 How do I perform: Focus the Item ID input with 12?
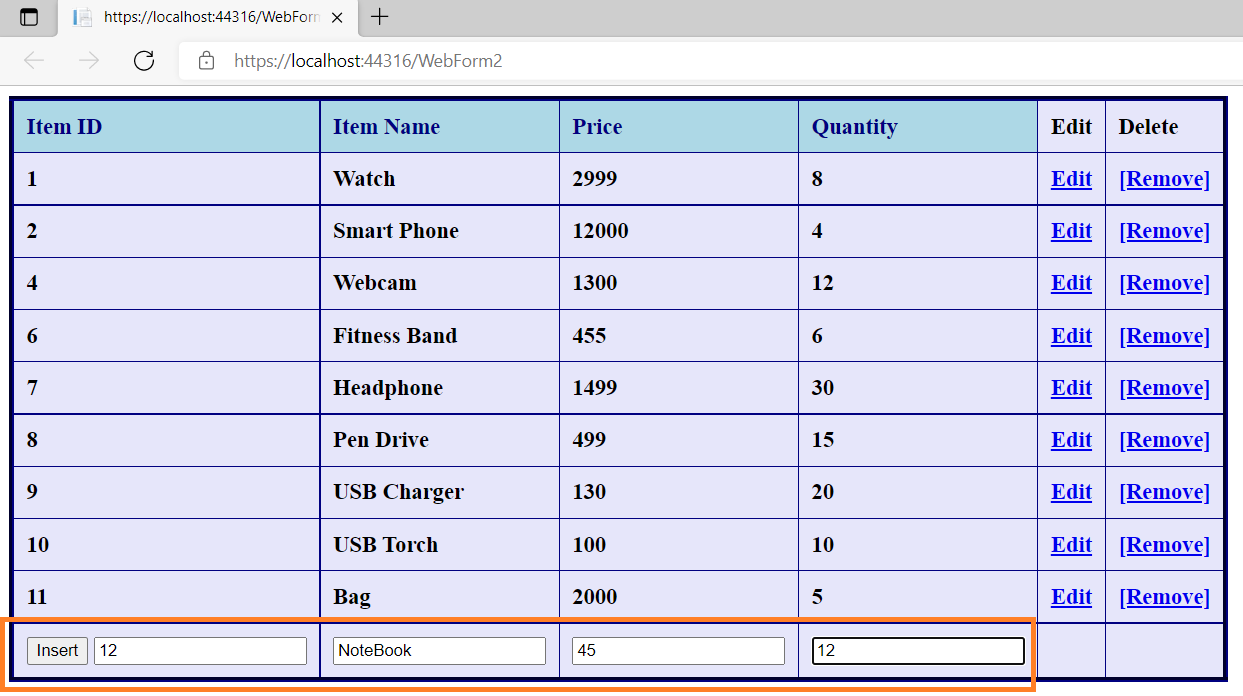pos(200,651)
